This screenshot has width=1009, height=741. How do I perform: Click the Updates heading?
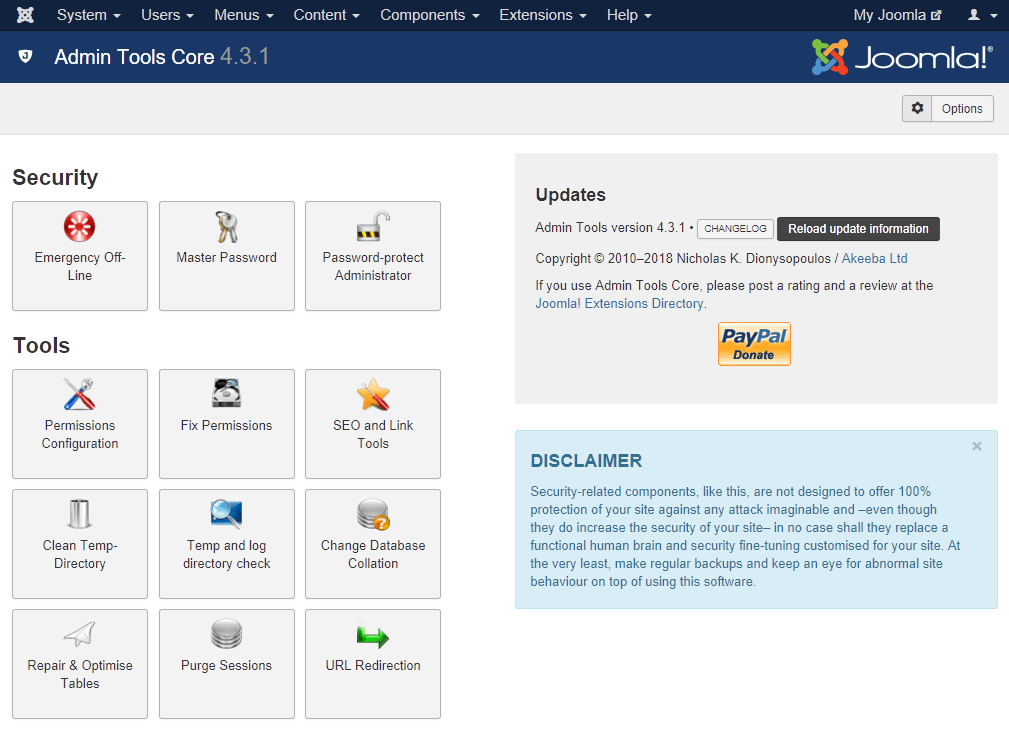click(571, 195)
